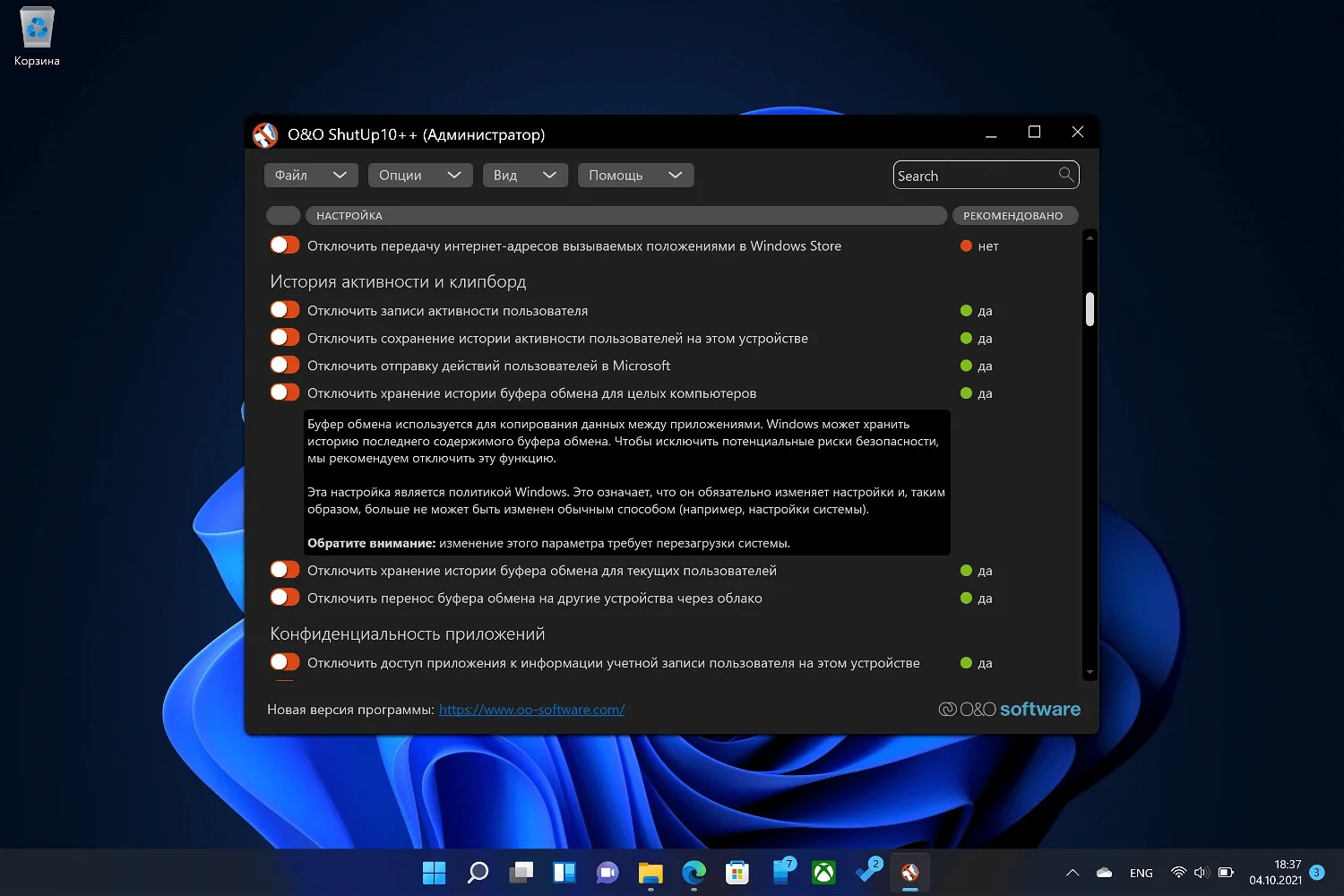Toggle Windows Store internet-address transfer setting
Viewport: 1344px width, 896px height.
click(285, 245)
